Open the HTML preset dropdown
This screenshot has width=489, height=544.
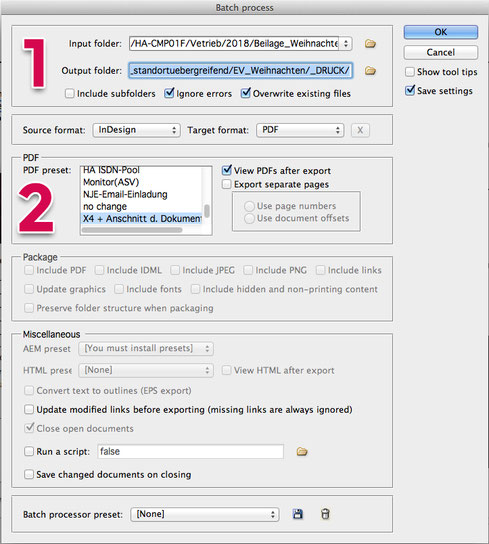coord(146,370)
